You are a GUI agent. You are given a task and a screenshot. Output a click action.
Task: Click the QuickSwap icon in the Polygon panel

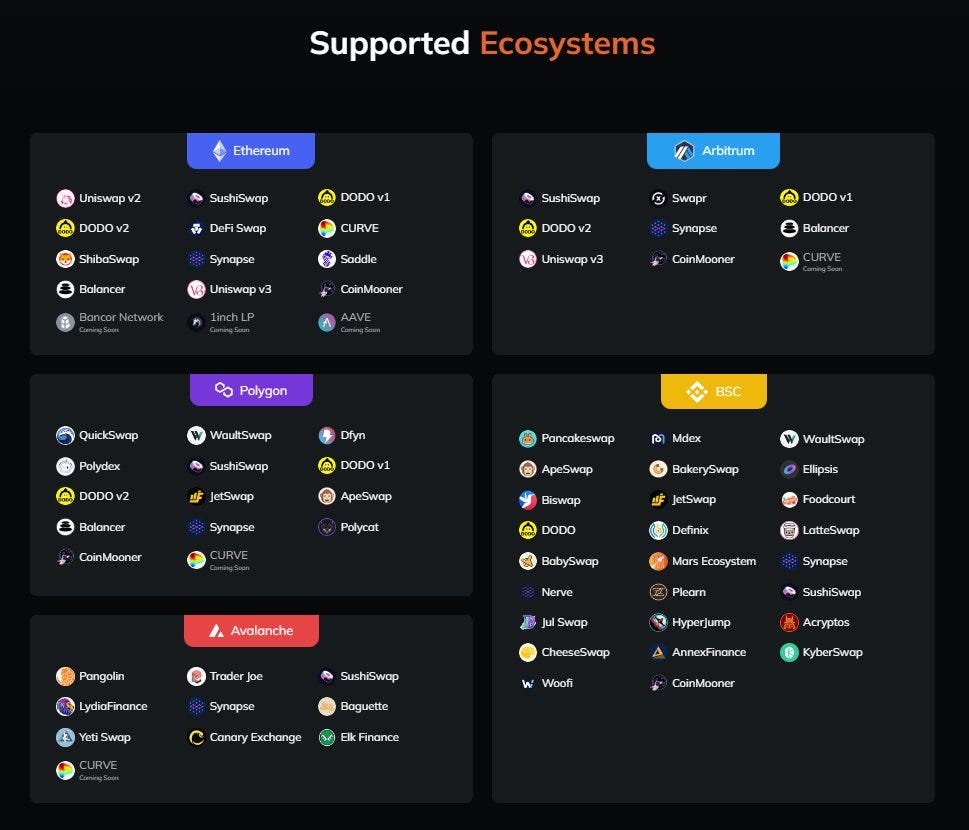coord(66,436)
